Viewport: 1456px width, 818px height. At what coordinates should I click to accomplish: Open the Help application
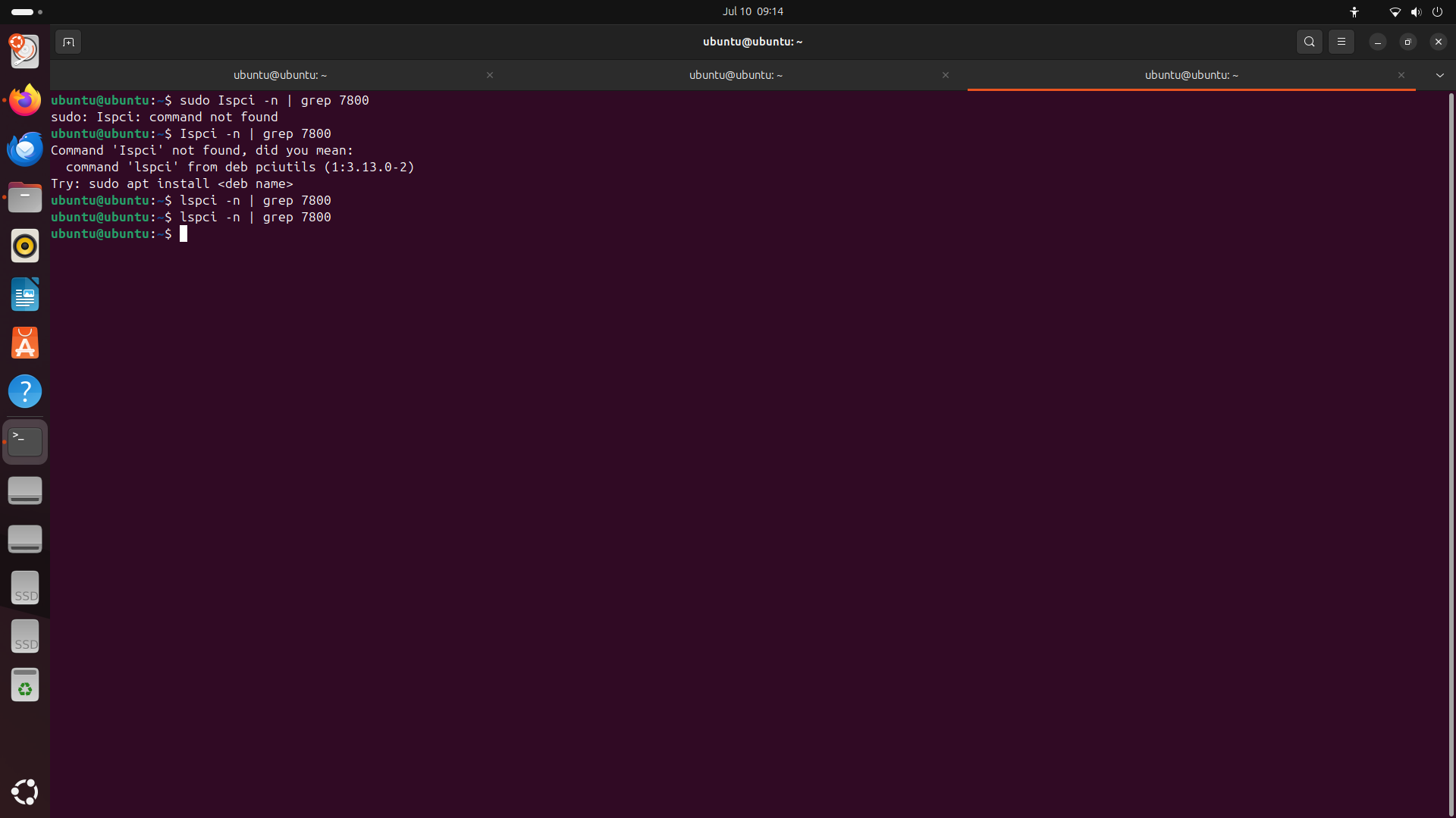click(x=25, y=392)
